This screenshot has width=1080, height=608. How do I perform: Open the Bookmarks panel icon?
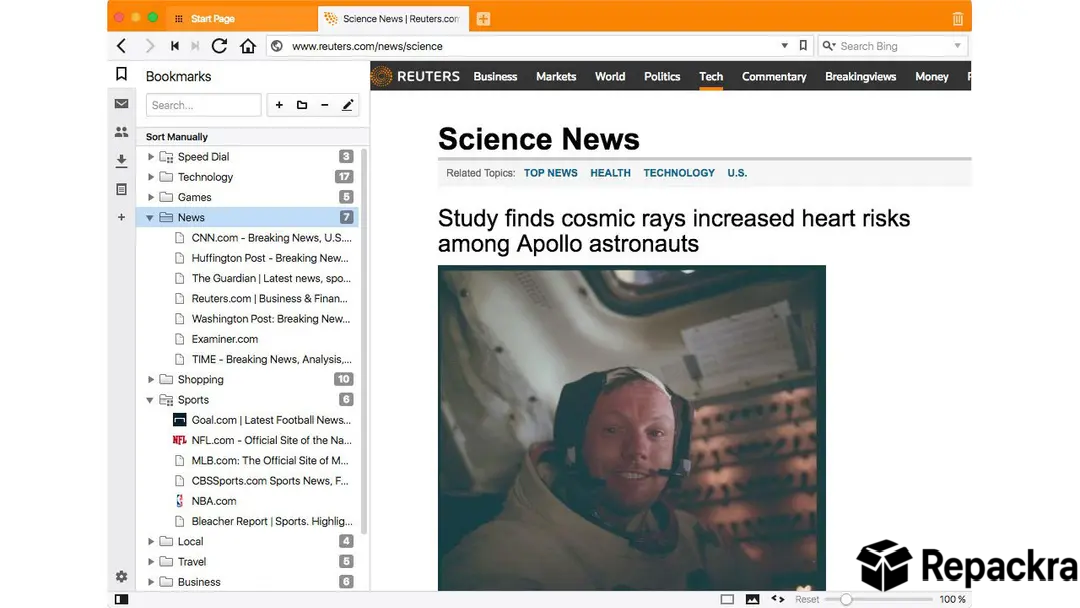click(x=121, y=74)
